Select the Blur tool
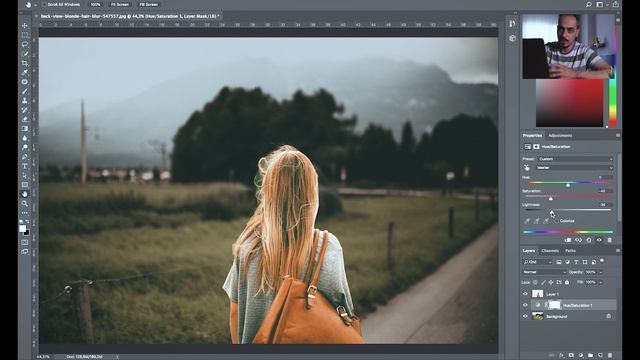This screenshot has height=360, width=640. 25,138
